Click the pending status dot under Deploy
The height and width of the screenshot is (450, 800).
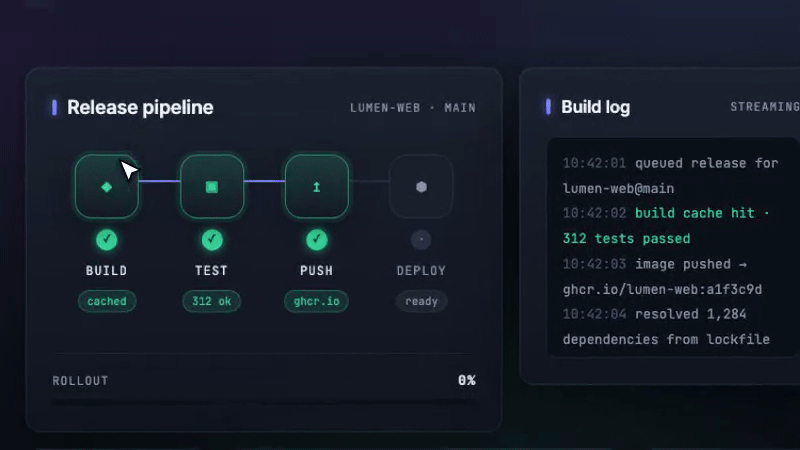(x=421, y=239)
